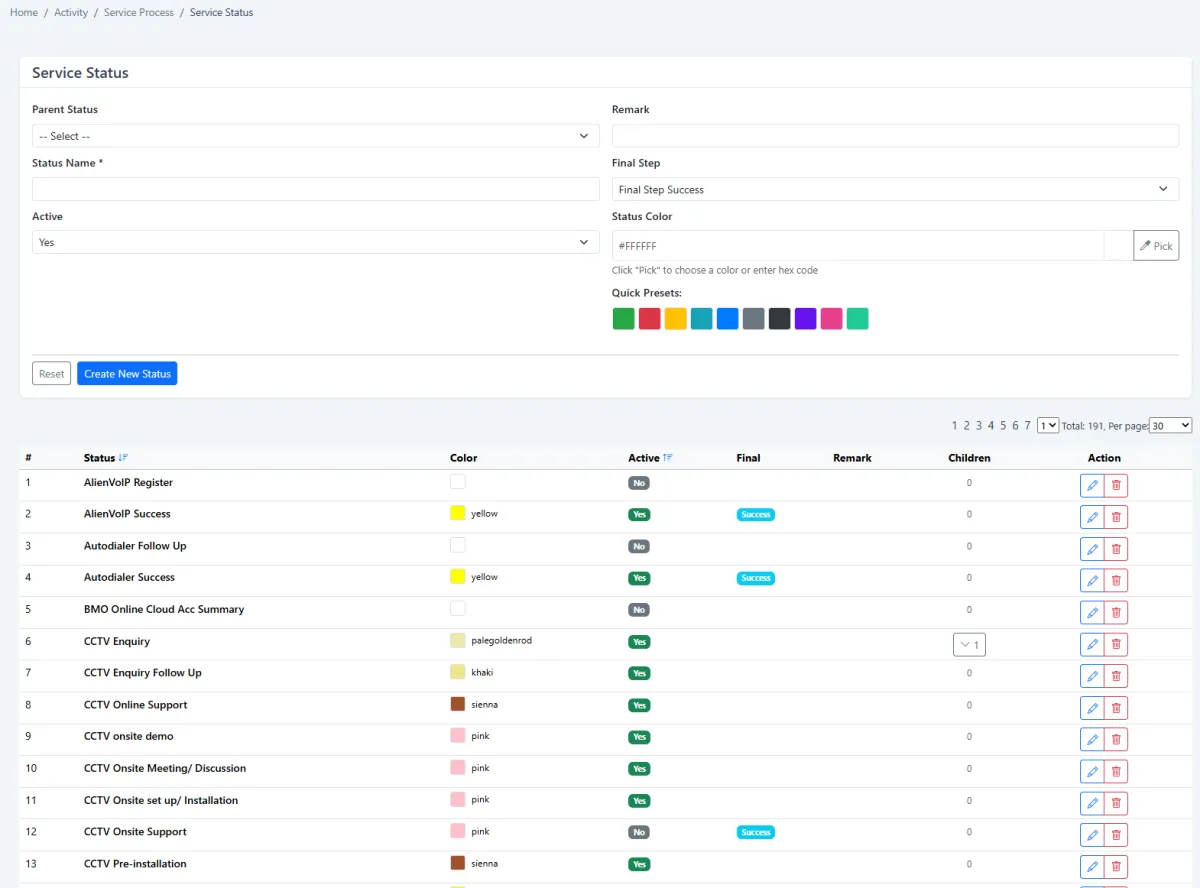Delete the CCTV onsite demo row
This screenshot has width=1200, height=888.
click(x=1116, y=740)
